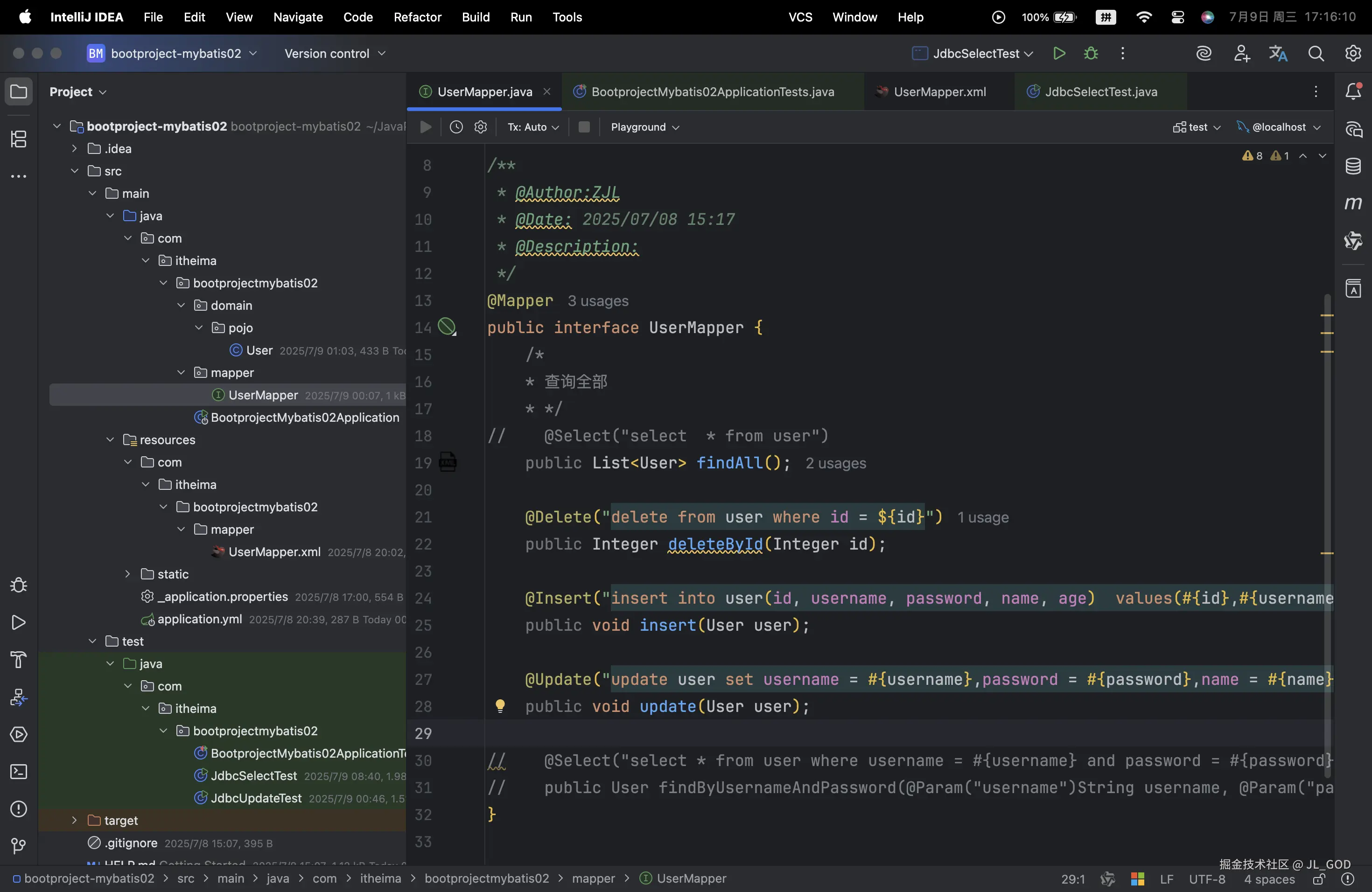Run JdbcSelectTest with green play button
Viewport: 1372px width, 892px height.
click(1058, 54)
